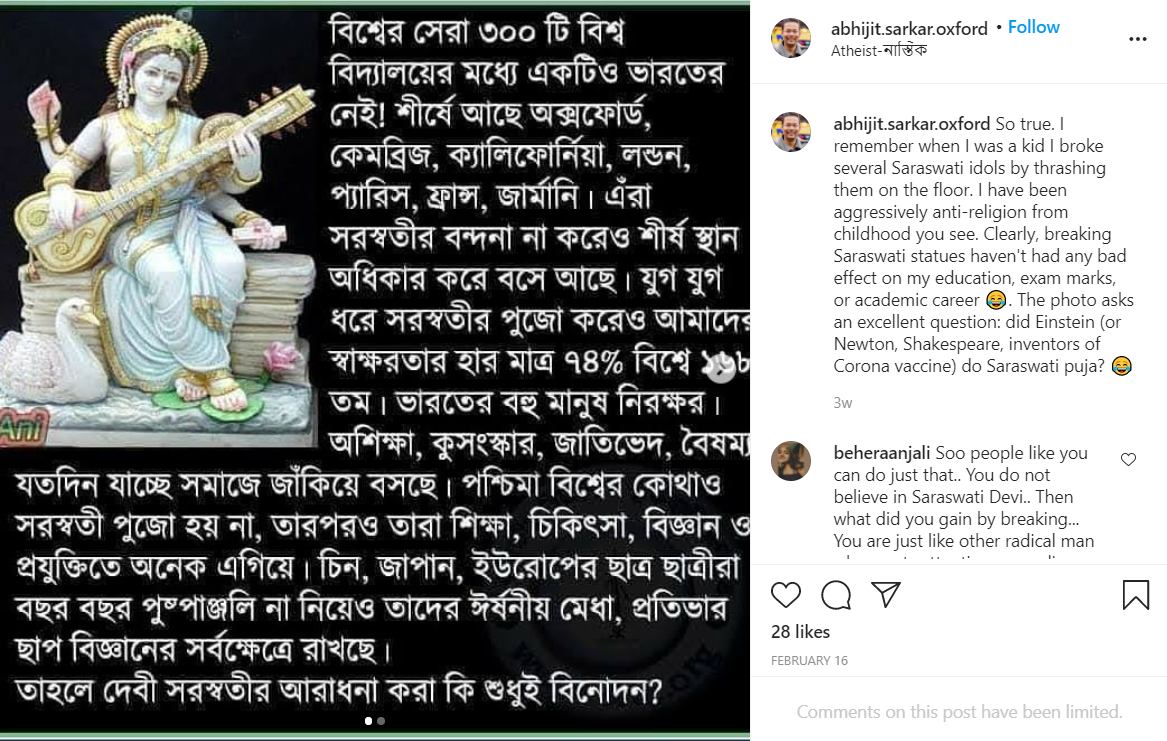Select the second carousel dot indicator
This screenshot has height=741, width=1167.
[381, 721]
